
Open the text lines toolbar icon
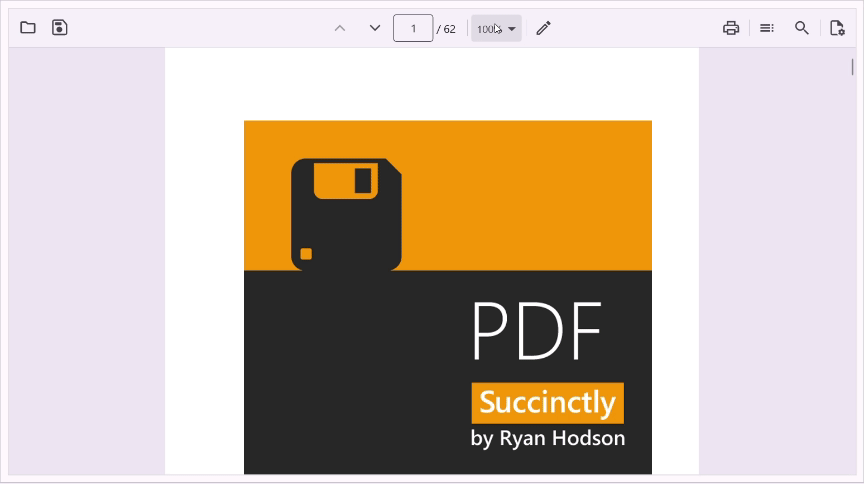(767, 28)
